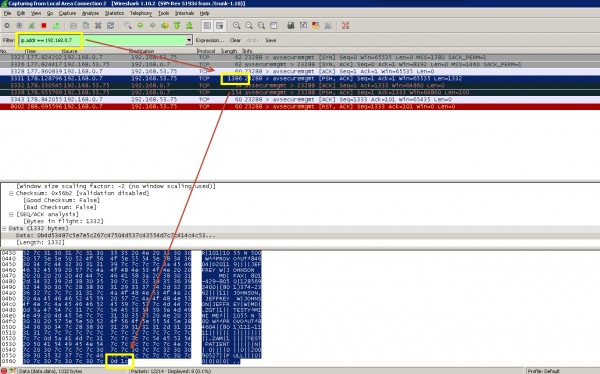Jump to first packet icon
600x374 pixels.
[x=177, y=26]
